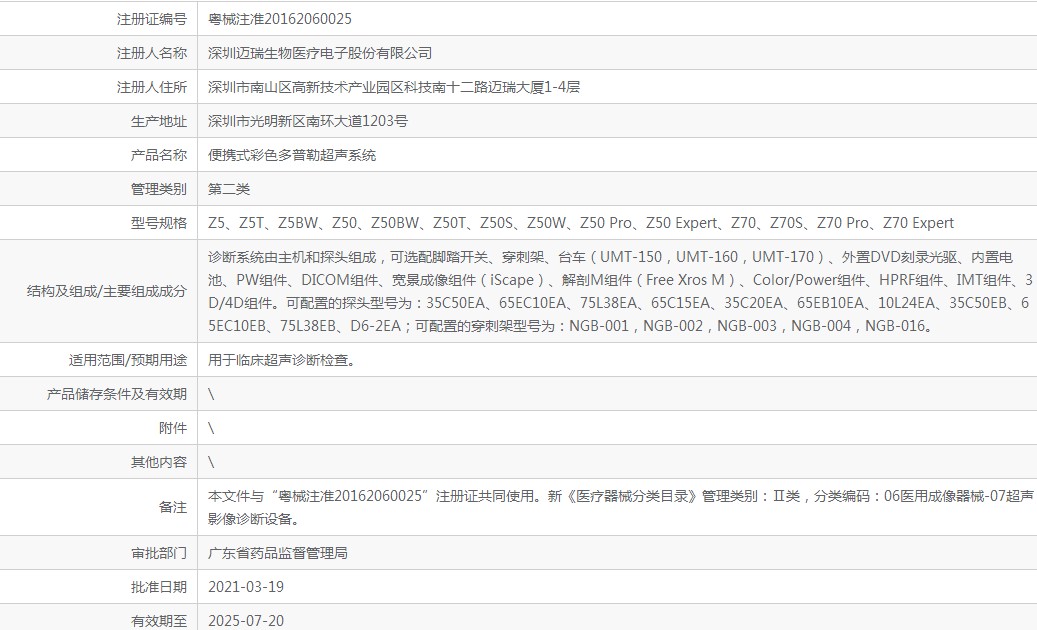The width and height of the screenshot is (1037, 630).
Task: Click the 管理类别 label
Action: click(159, 190)
